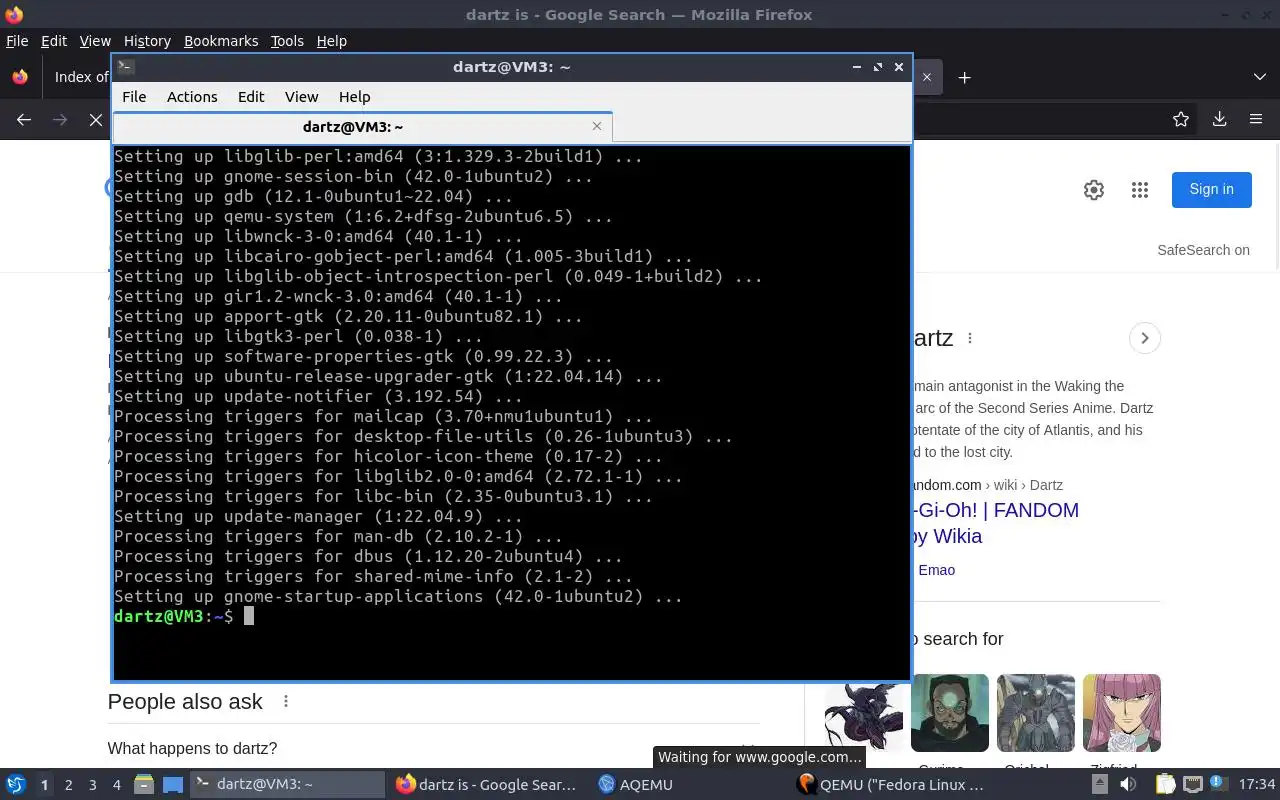The image size is (1280, 800).
Task: Open Firefox Help menu
Action: click(x=331, y=41)
